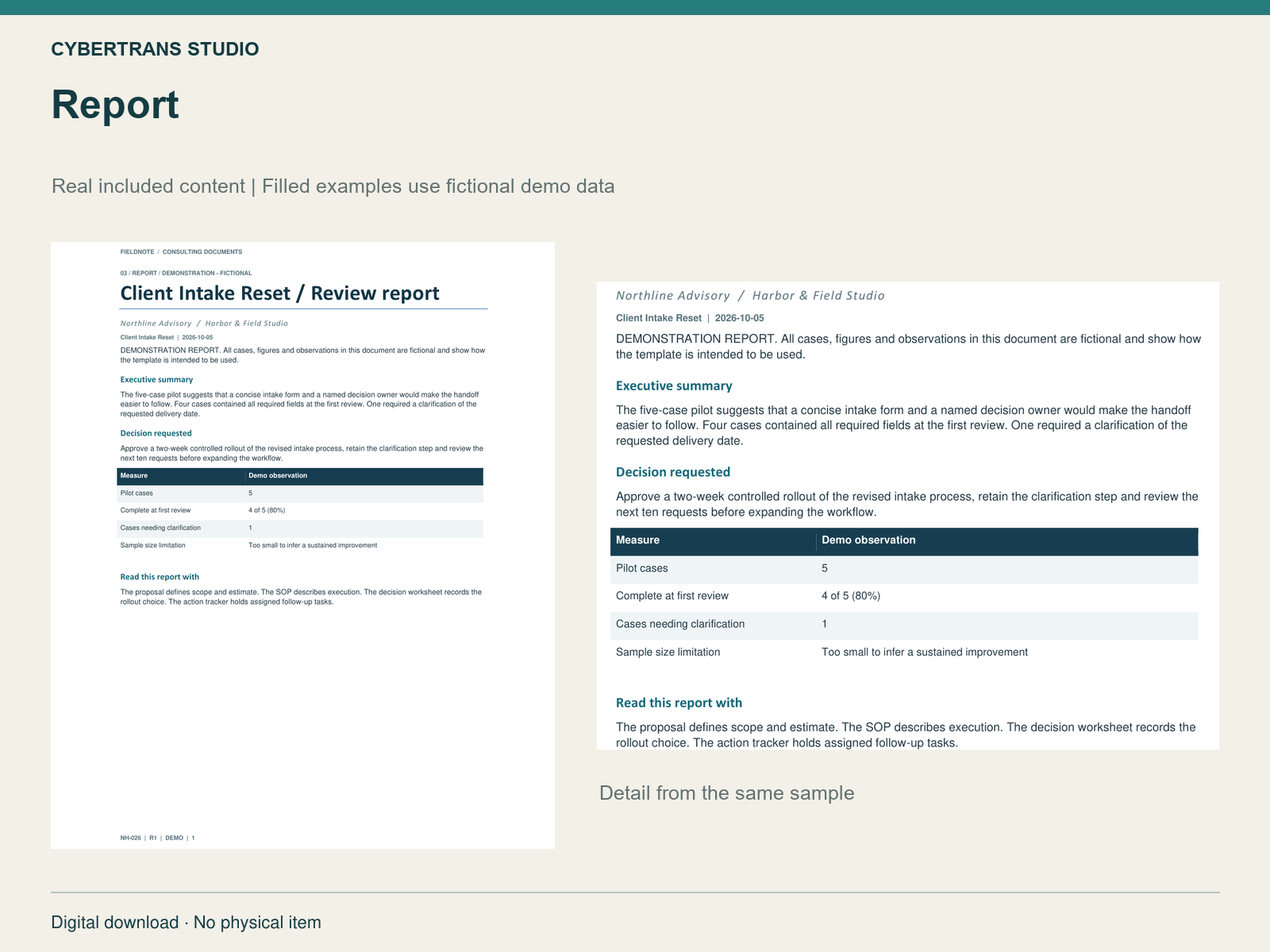
Task: Select "Pilot cases" in the small preview table
Action: pos(137,493)
